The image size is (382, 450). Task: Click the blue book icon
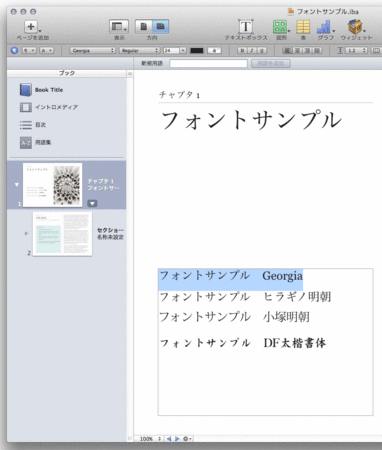[26, 90]
